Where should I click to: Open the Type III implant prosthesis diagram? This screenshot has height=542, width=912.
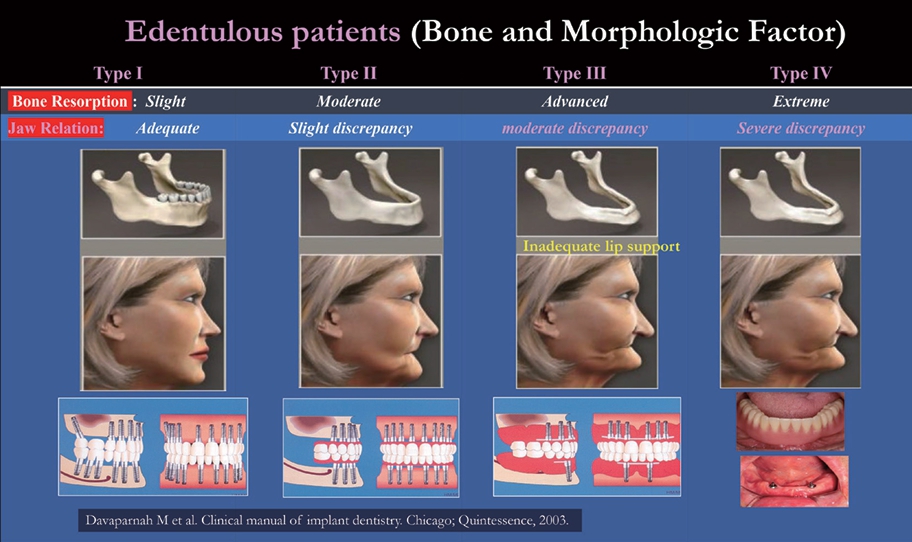click(587, 446)
